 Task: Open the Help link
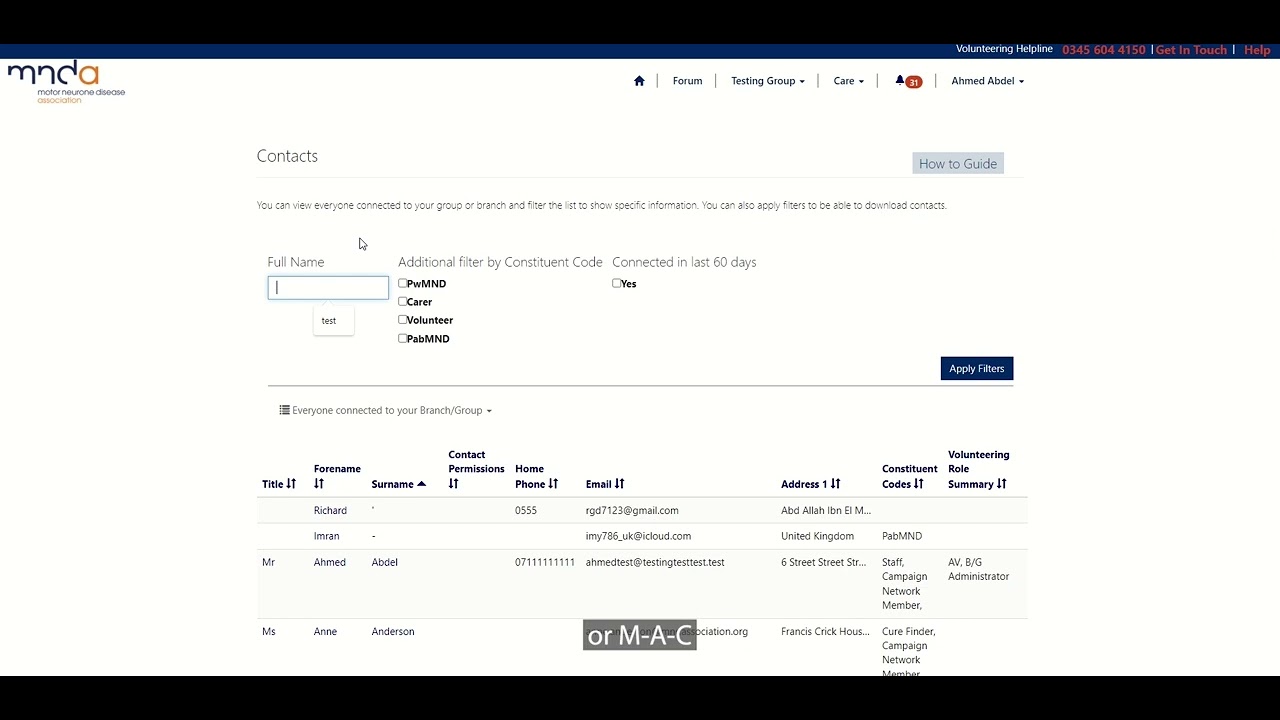pos(1257,50)
